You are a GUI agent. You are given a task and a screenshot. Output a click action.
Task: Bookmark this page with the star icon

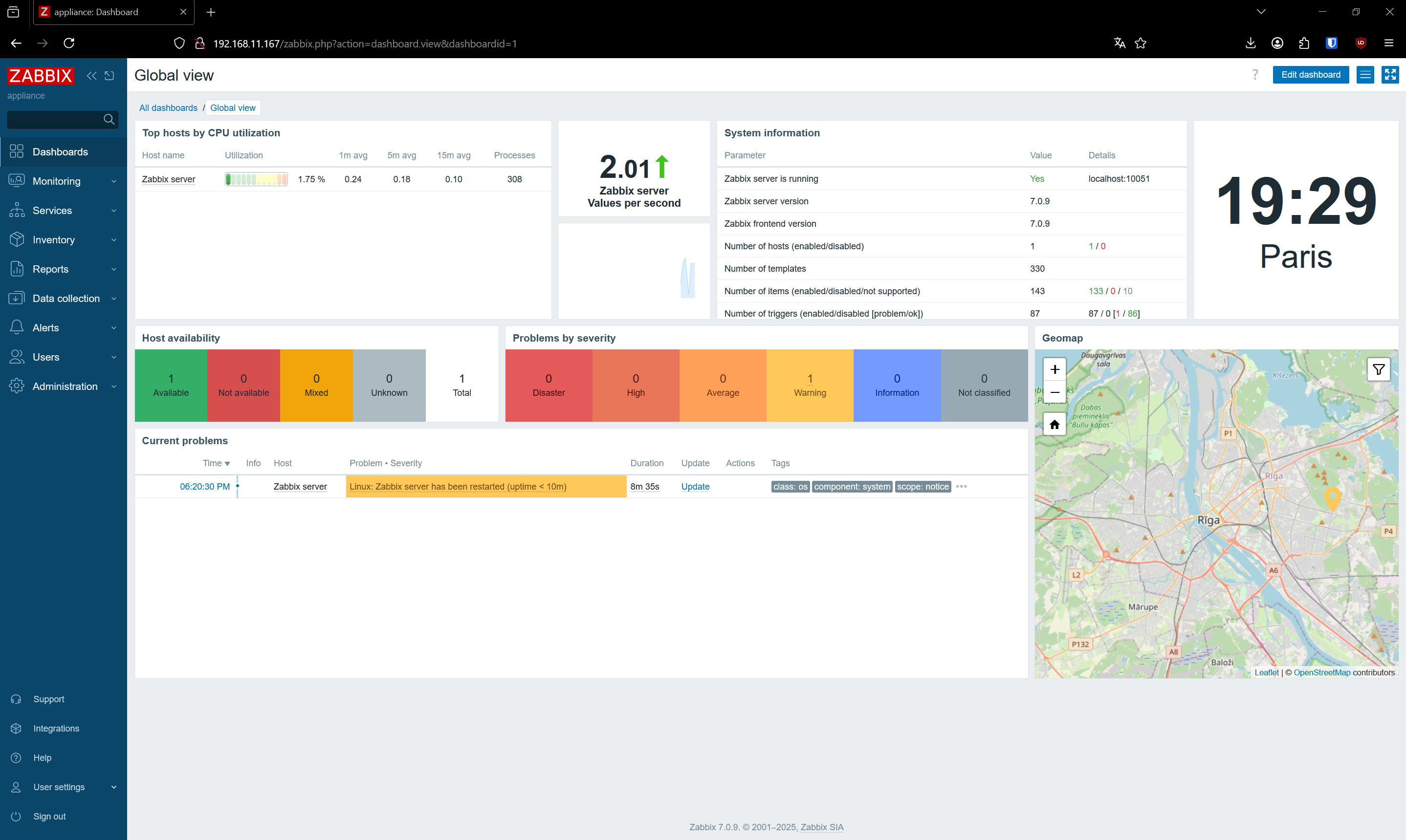pyautogui.click(x=1141, y=43)
